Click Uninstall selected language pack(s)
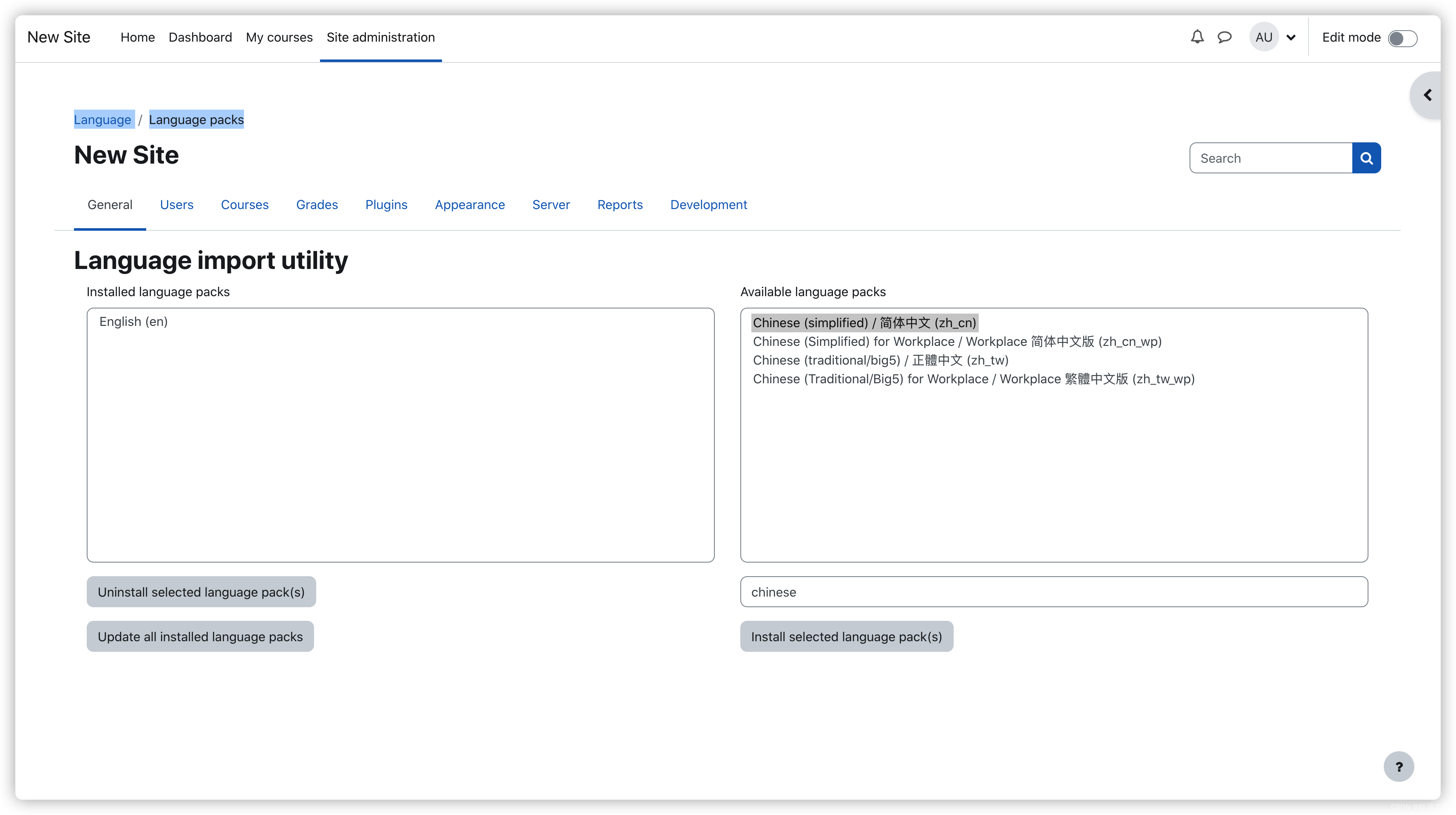Image resolution: width=1456 pixels, height=815 pixels. (x=201, y=591)
